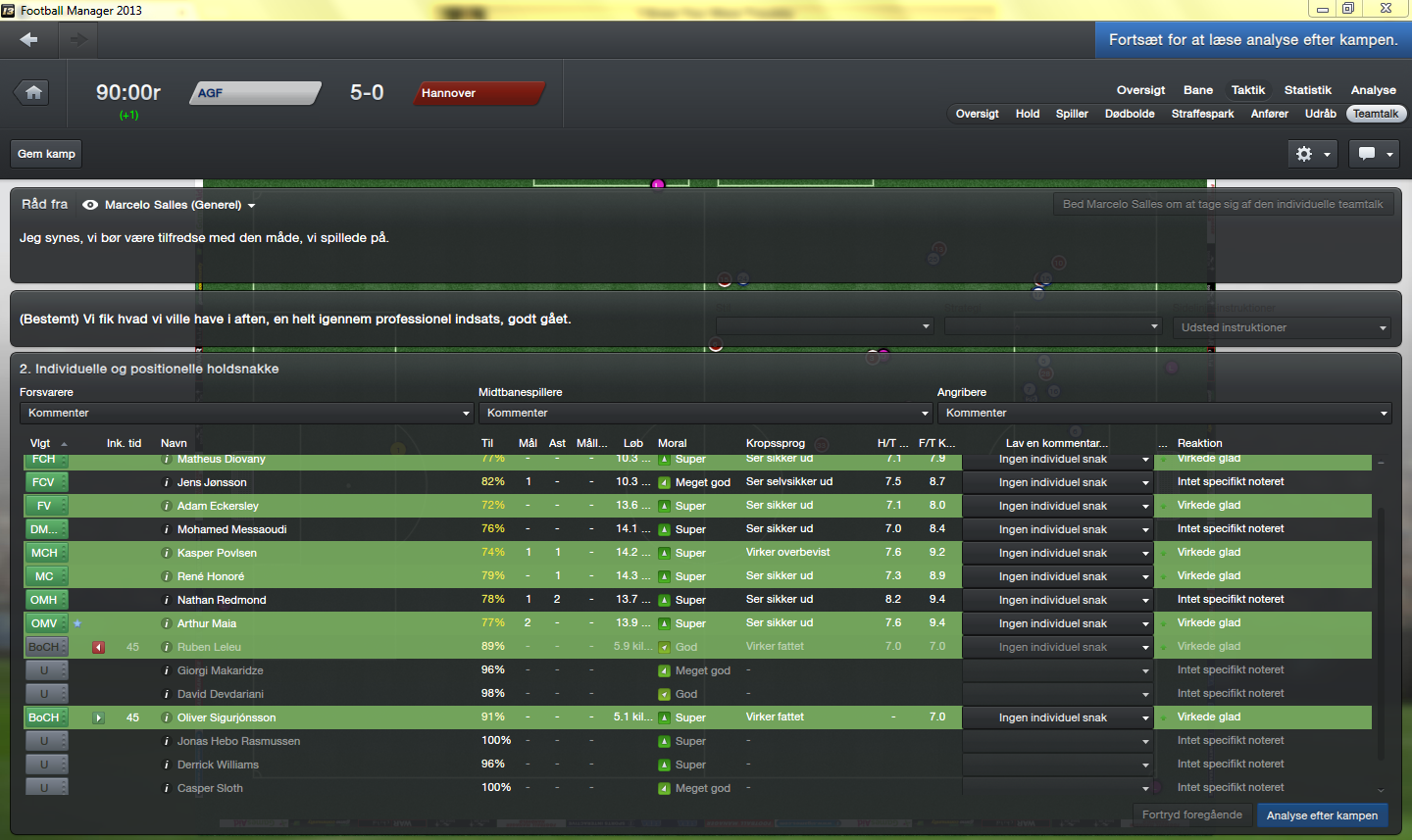Sort the table by the Moral column
The height and width of the screenshot is (840, 1412).
pyautogui.click(x=672, y=443)
